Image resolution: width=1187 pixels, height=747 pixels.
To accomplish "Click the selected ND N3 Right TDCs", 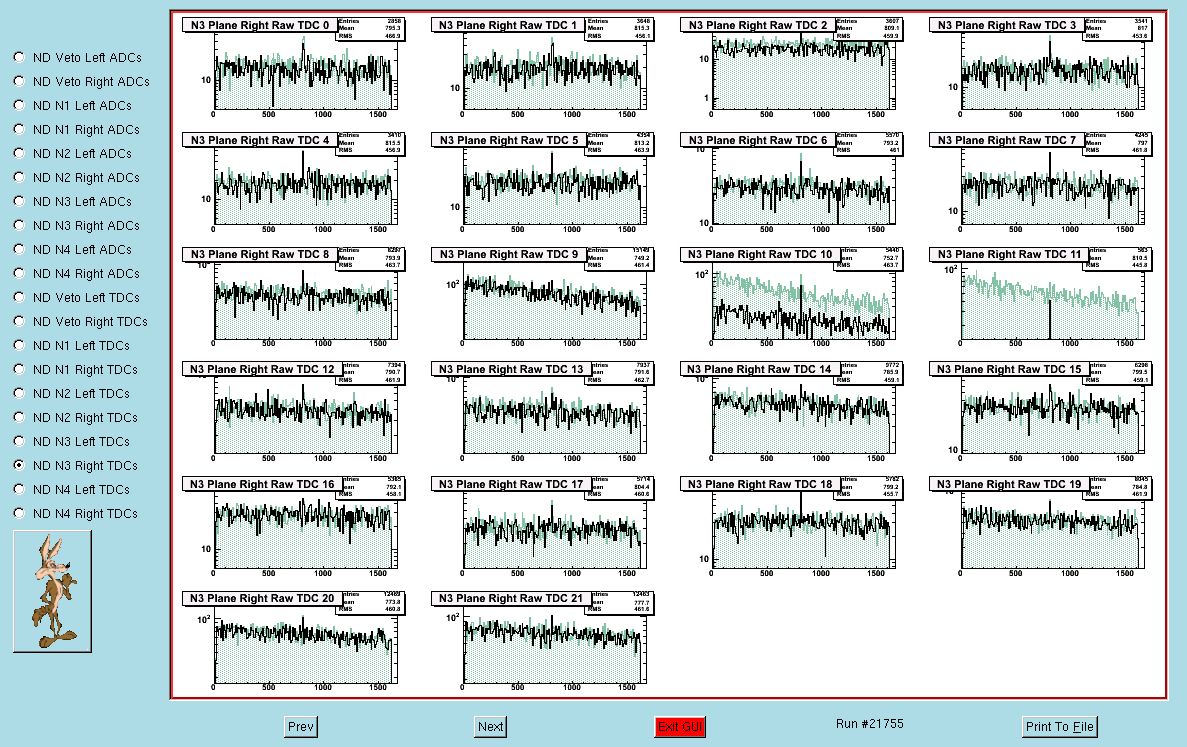I will point(19,465).
